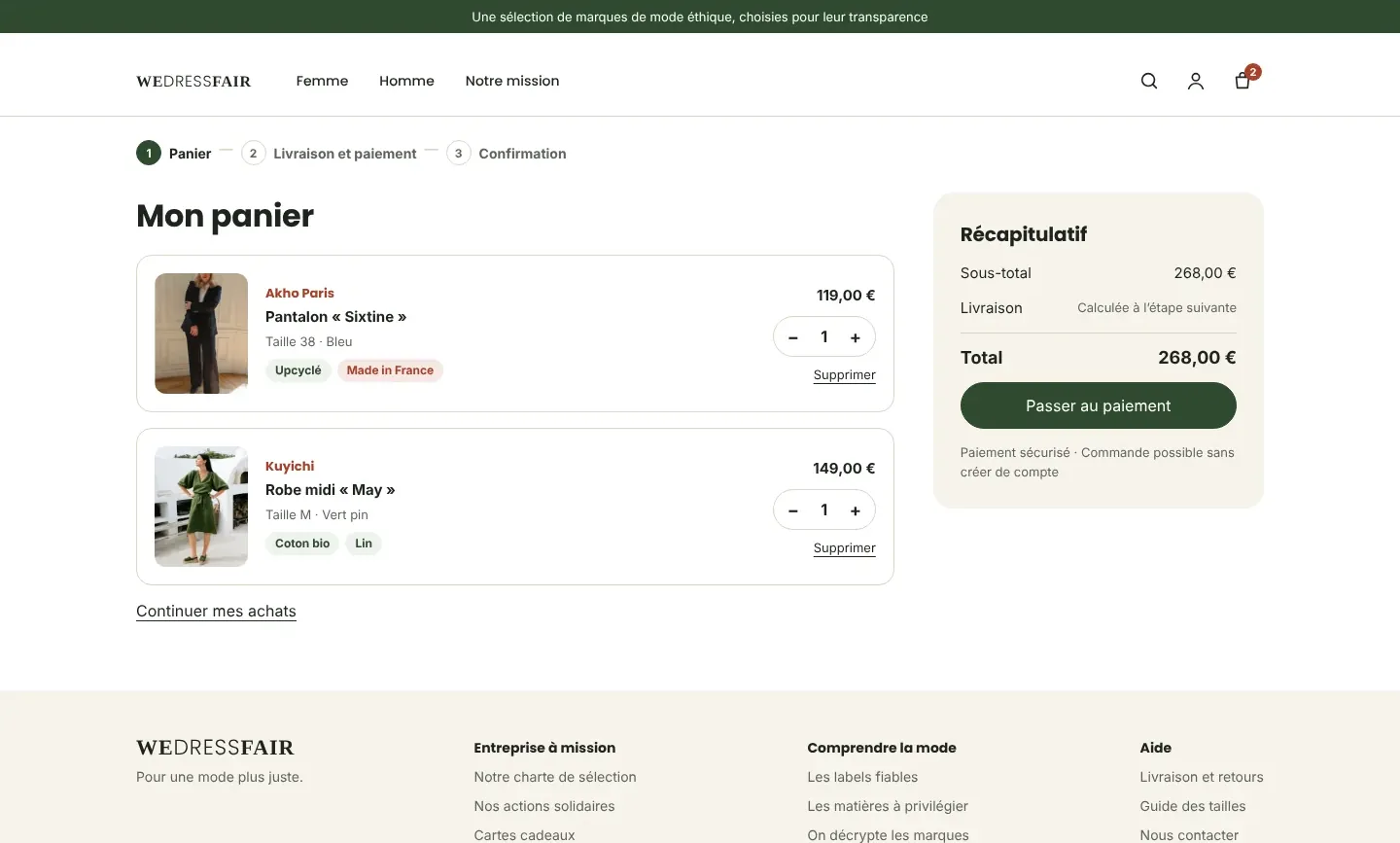The height and width of the screenshot is (843, 1400).
Task: Click the Coton bio tag
Action: point(302,544)
